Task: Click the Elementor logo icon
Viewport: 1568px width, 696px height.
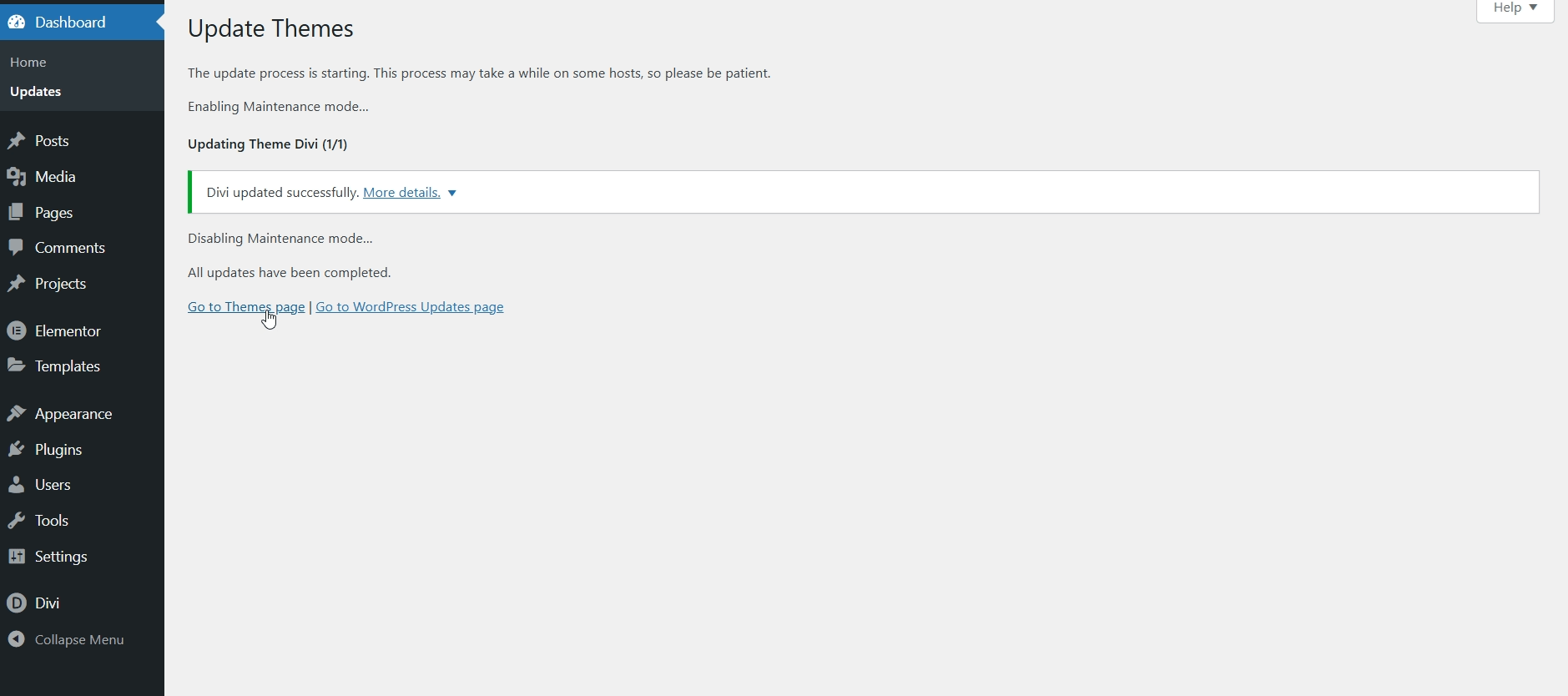Action: [17, 331]
